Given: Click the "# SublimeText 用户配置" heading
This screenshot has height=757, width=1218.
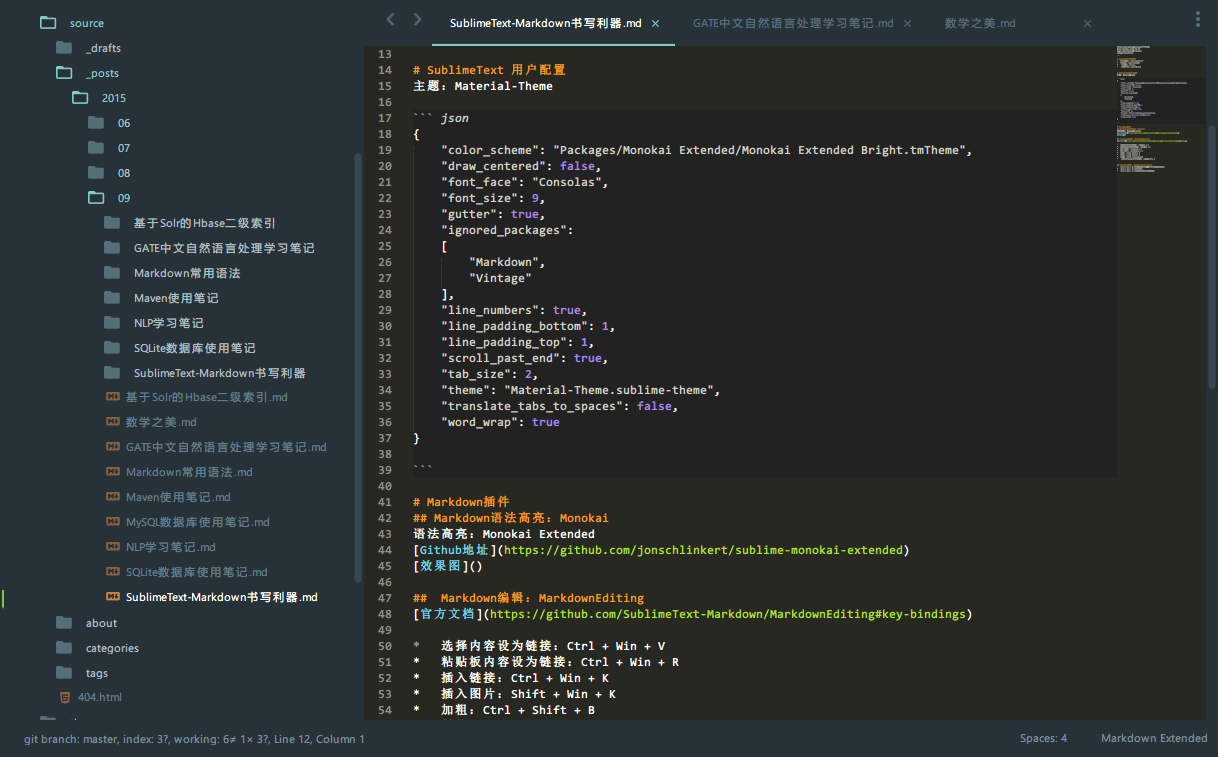Looking at the screenshot, I should [489, 70].
